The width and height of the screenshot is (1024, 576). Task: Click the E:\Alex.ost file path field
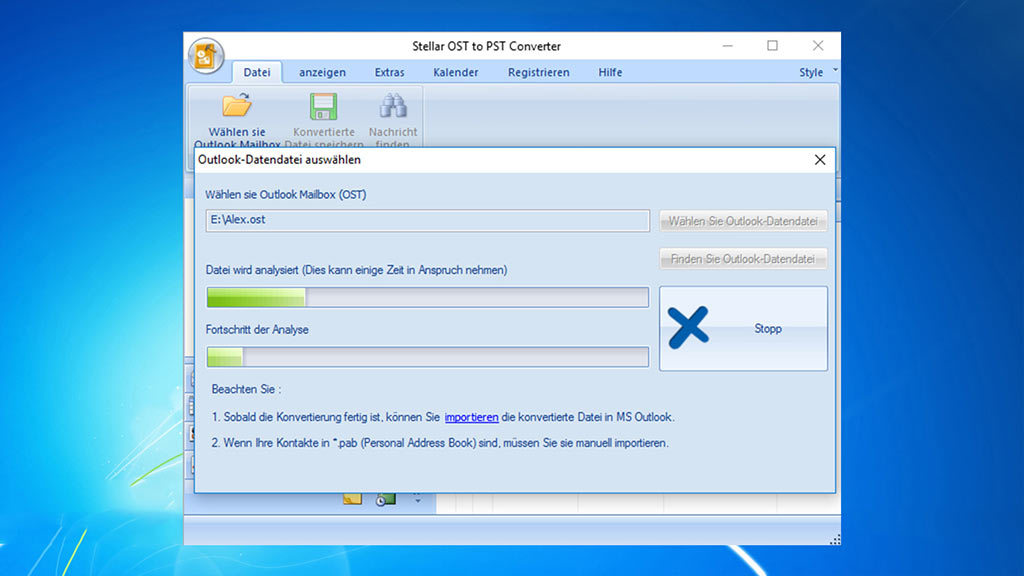coord(427,220)
